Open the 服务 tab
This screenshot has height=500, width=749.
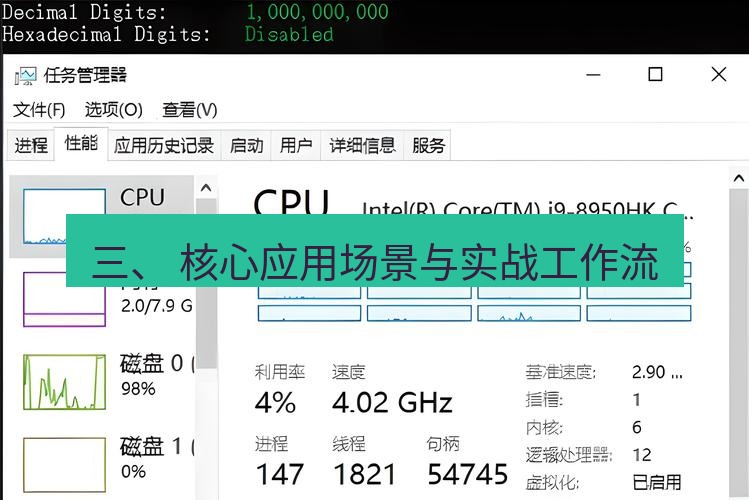[428, 145]
